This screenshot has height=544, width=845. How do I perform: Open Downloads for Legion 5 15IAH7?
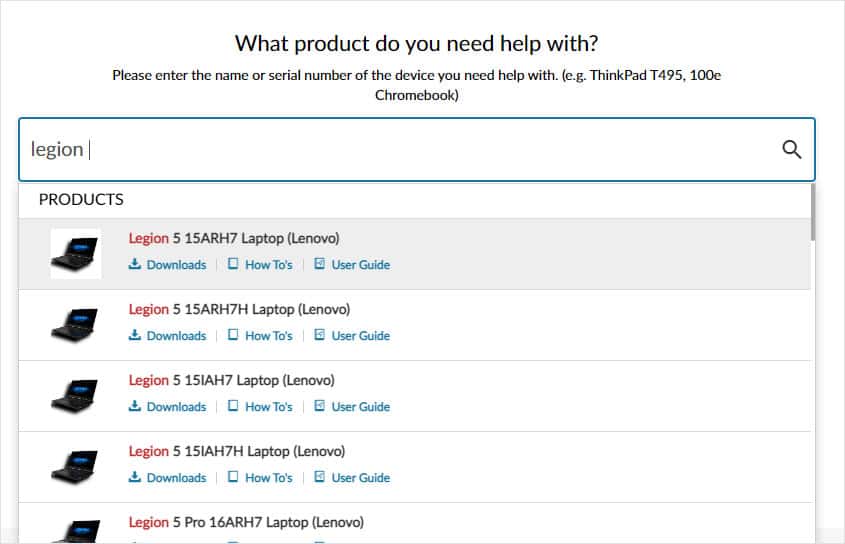tap(168, 407)
